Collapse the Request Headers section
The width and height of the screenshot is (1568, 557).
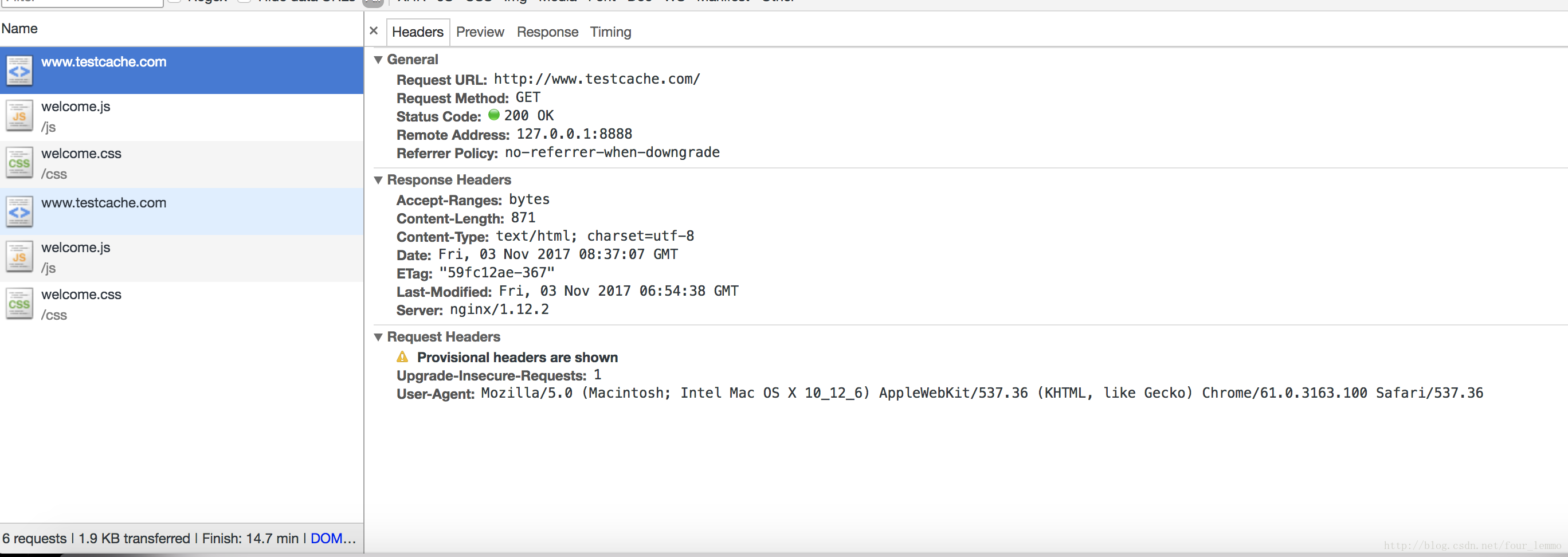click(x=378, y=338)
